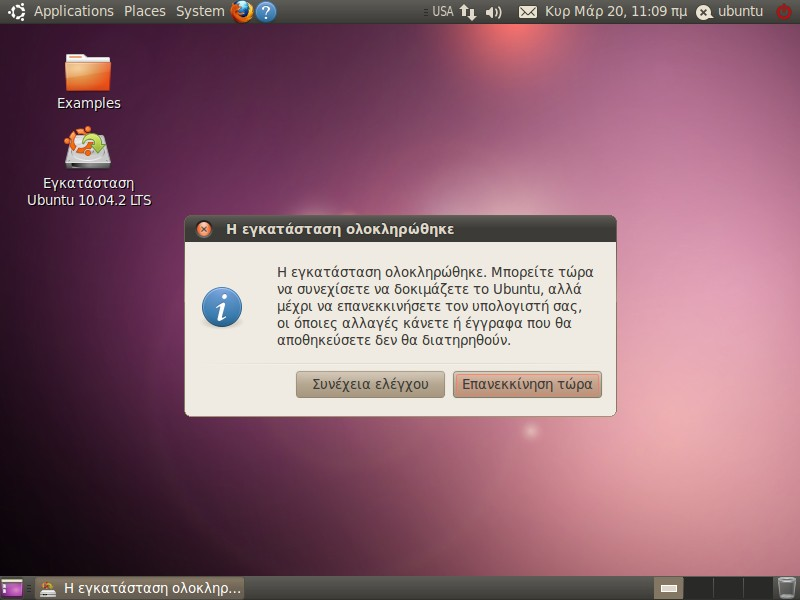The width and height of the screenshot is (800, 600).
Task: Open the clock showing Κυρ Μάρ 20, 11:09 πμ
Action: click(x=616, y=11)
